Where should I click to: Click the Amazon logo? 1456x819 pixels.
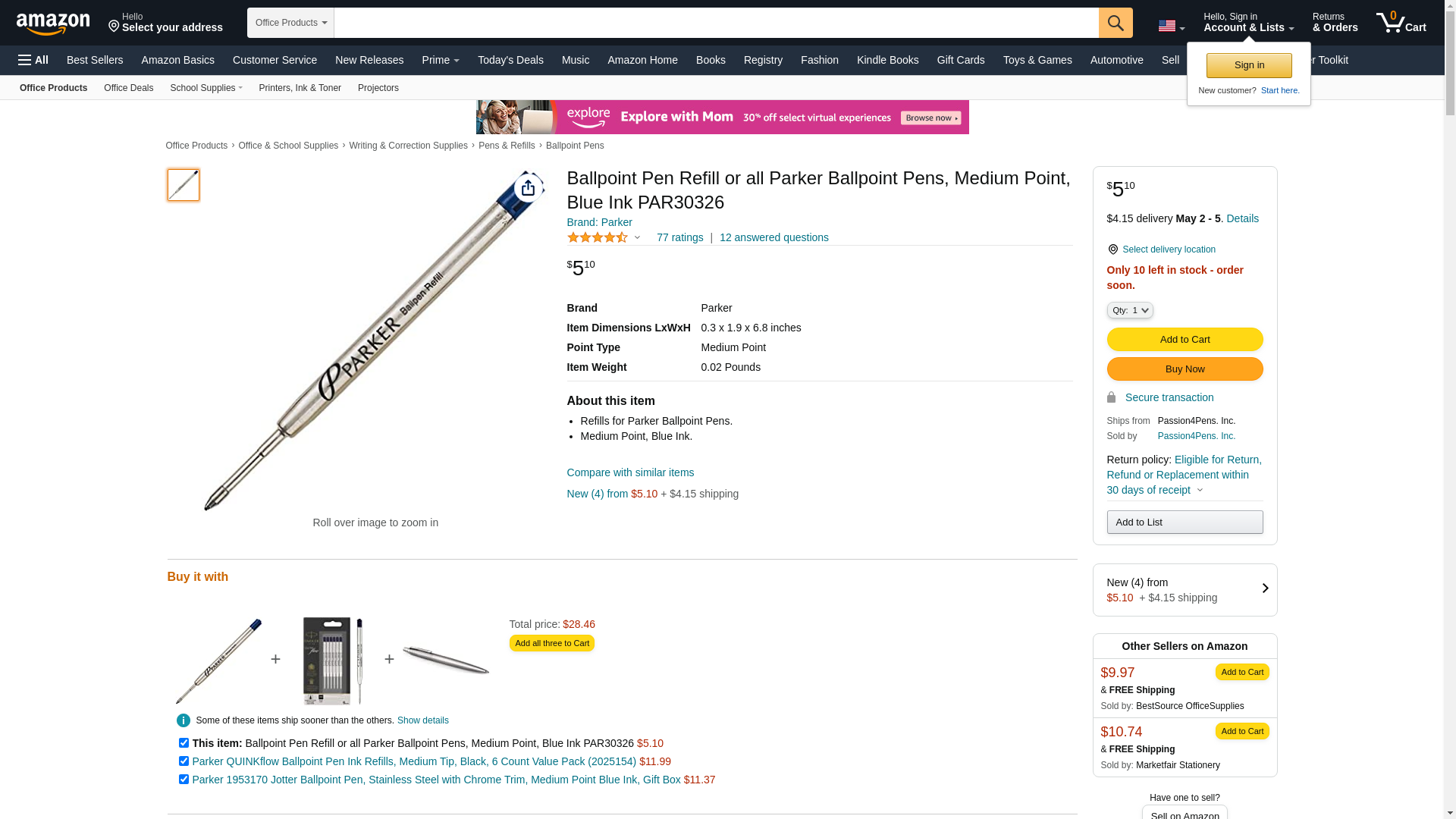52,24
